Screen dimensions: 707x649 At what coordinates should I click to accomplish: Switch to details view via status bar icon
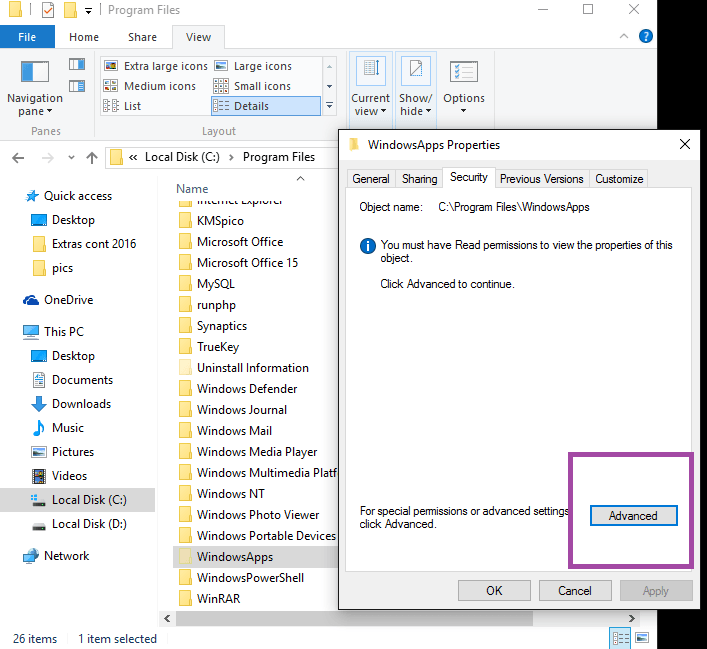point(620,638)
